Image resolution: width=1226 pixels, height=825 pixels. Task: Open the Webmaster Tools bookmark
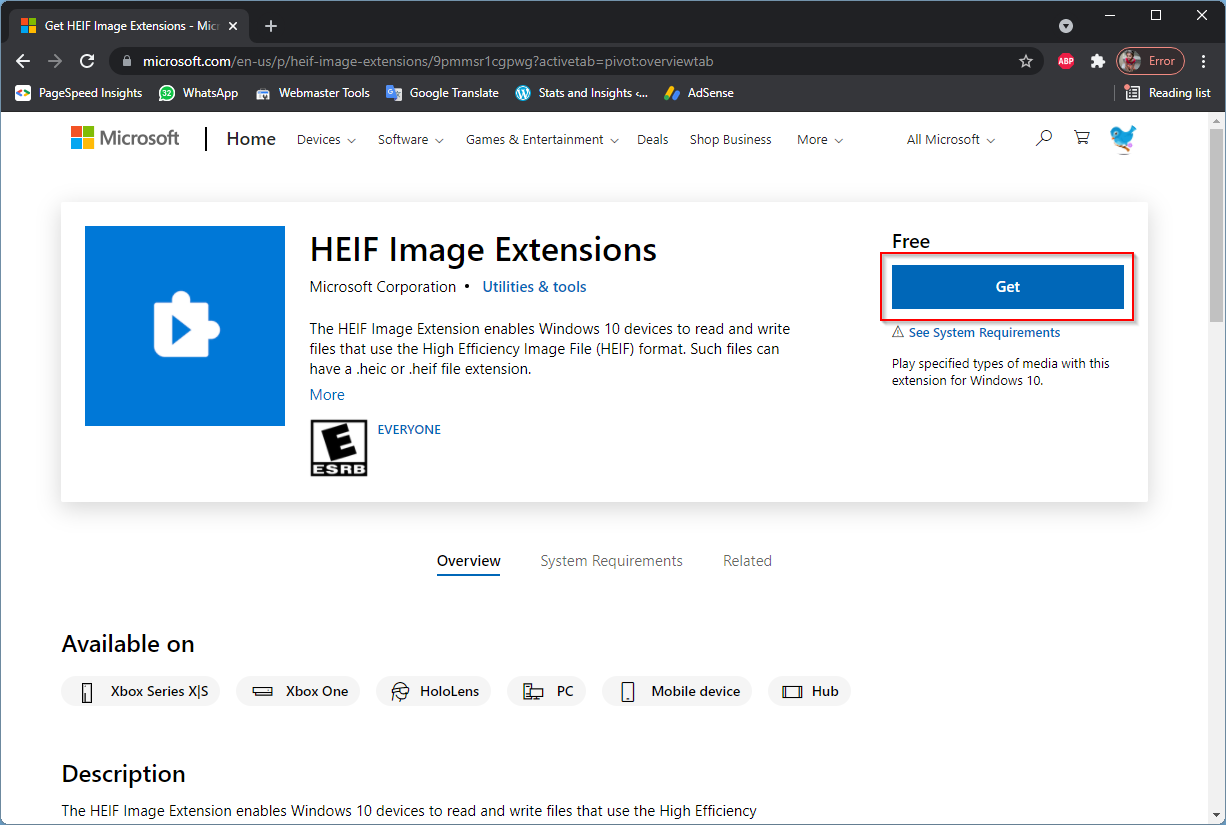[x=313, y=93]
